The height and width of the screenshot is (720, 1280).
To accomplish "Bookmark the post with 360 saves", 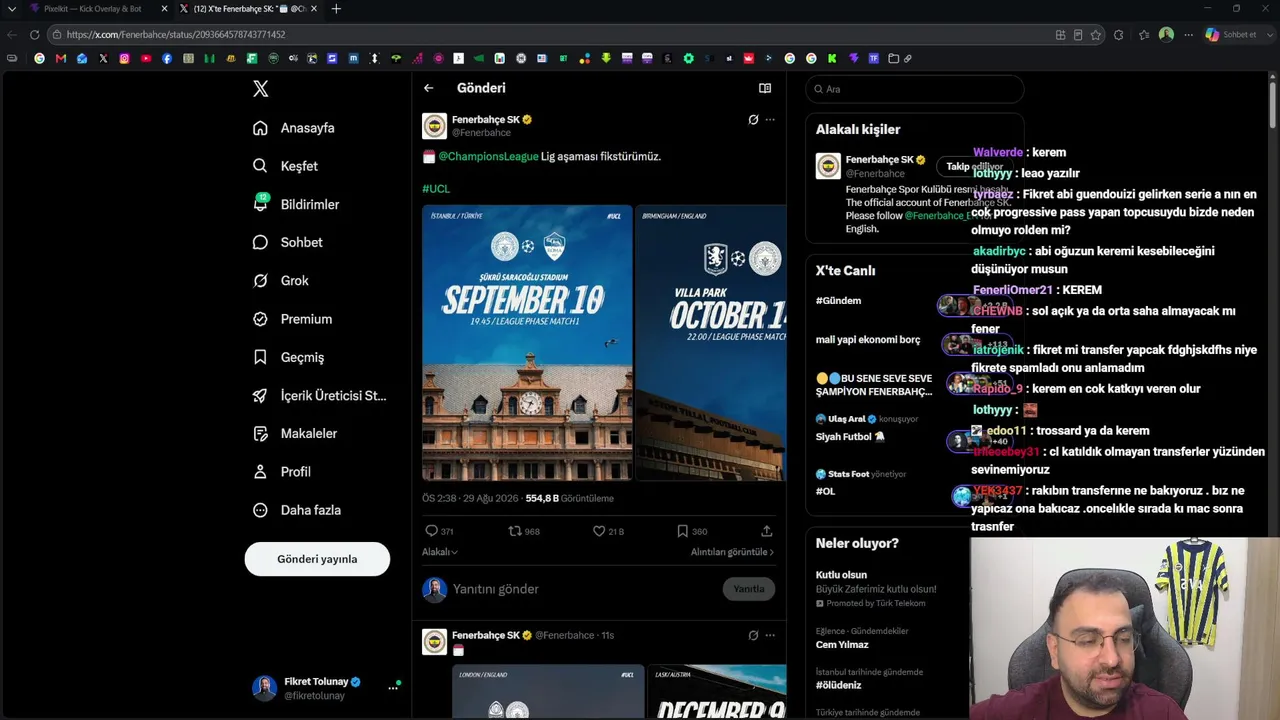I will tap(692, 531).
